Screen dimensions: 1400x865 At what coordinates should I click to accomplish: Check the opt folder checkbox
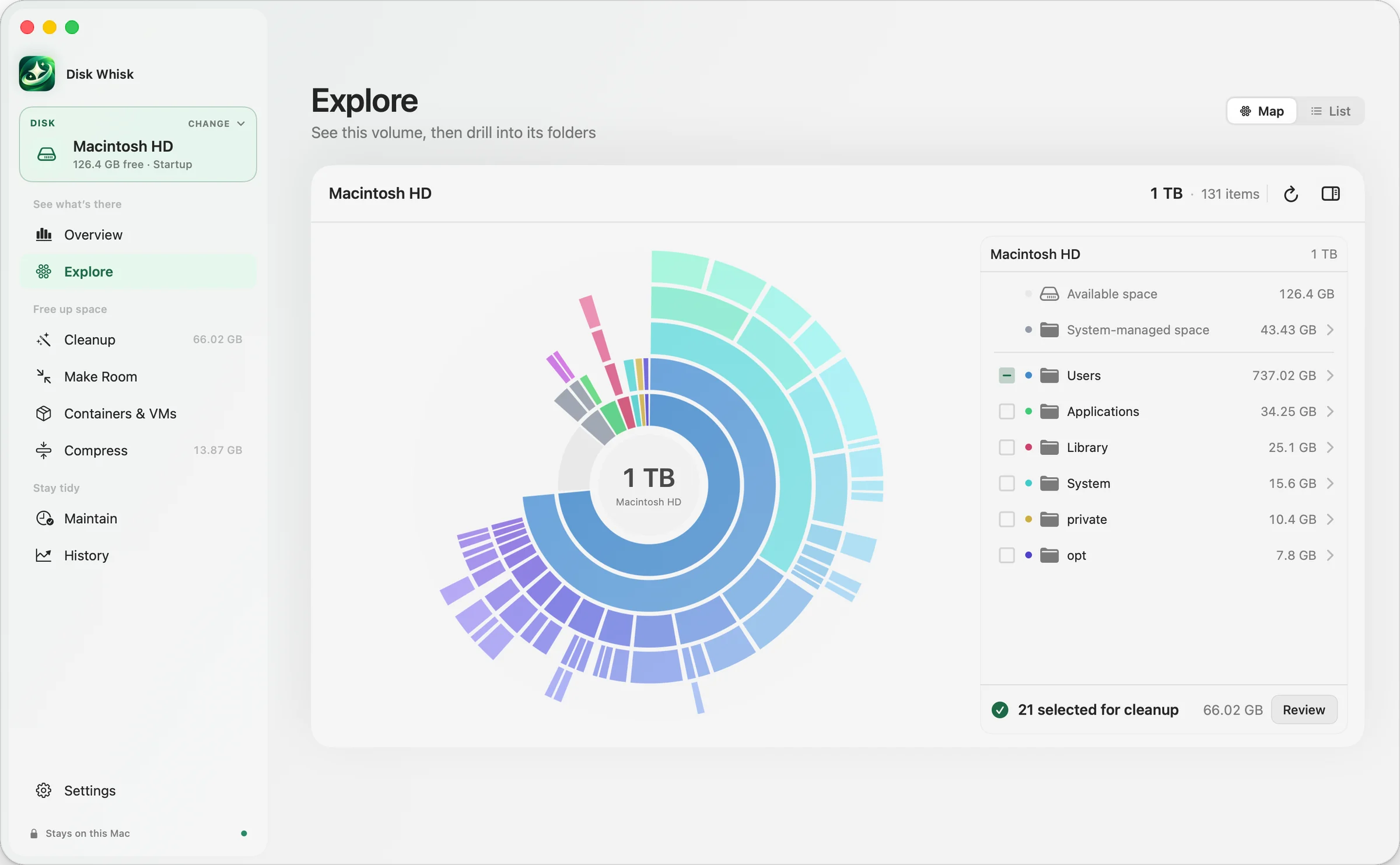(1007, 555)
